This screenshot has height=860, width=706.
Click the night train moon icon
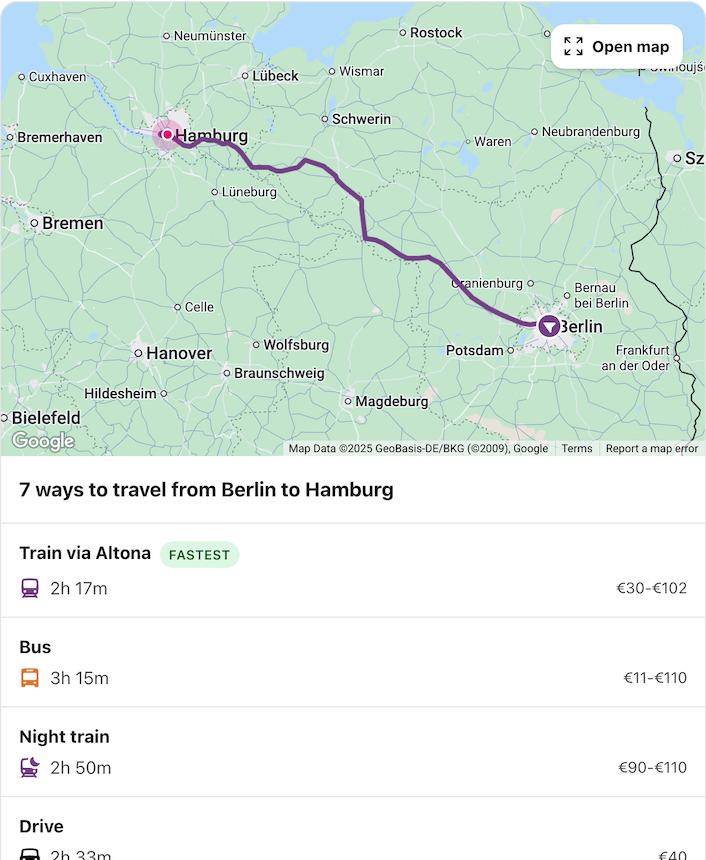30,768
